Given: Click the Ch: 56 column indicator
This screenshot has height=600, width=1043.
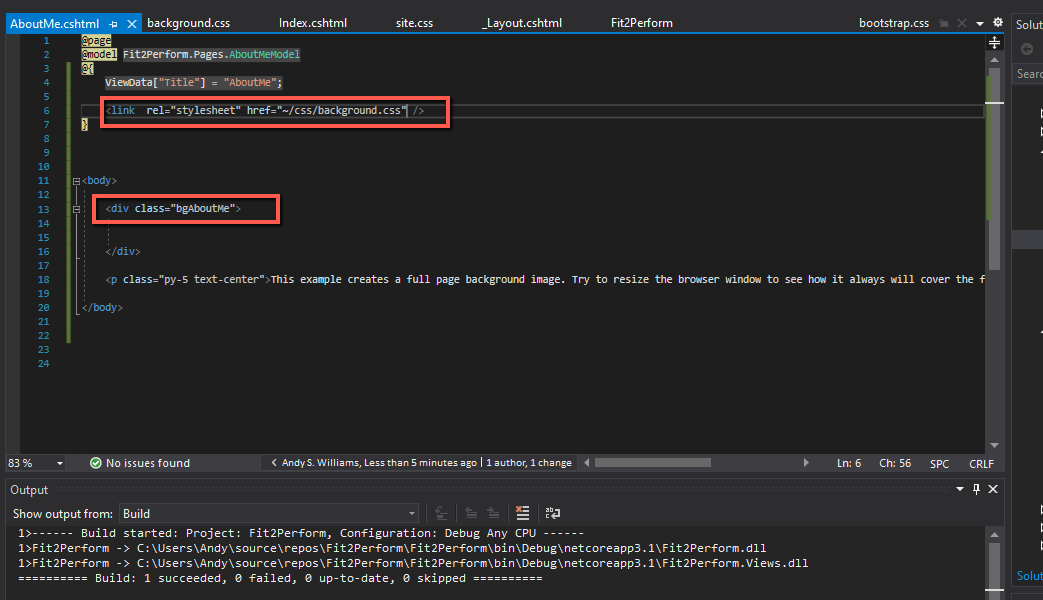Looking at the screenshot, I should tap(895, 463).
